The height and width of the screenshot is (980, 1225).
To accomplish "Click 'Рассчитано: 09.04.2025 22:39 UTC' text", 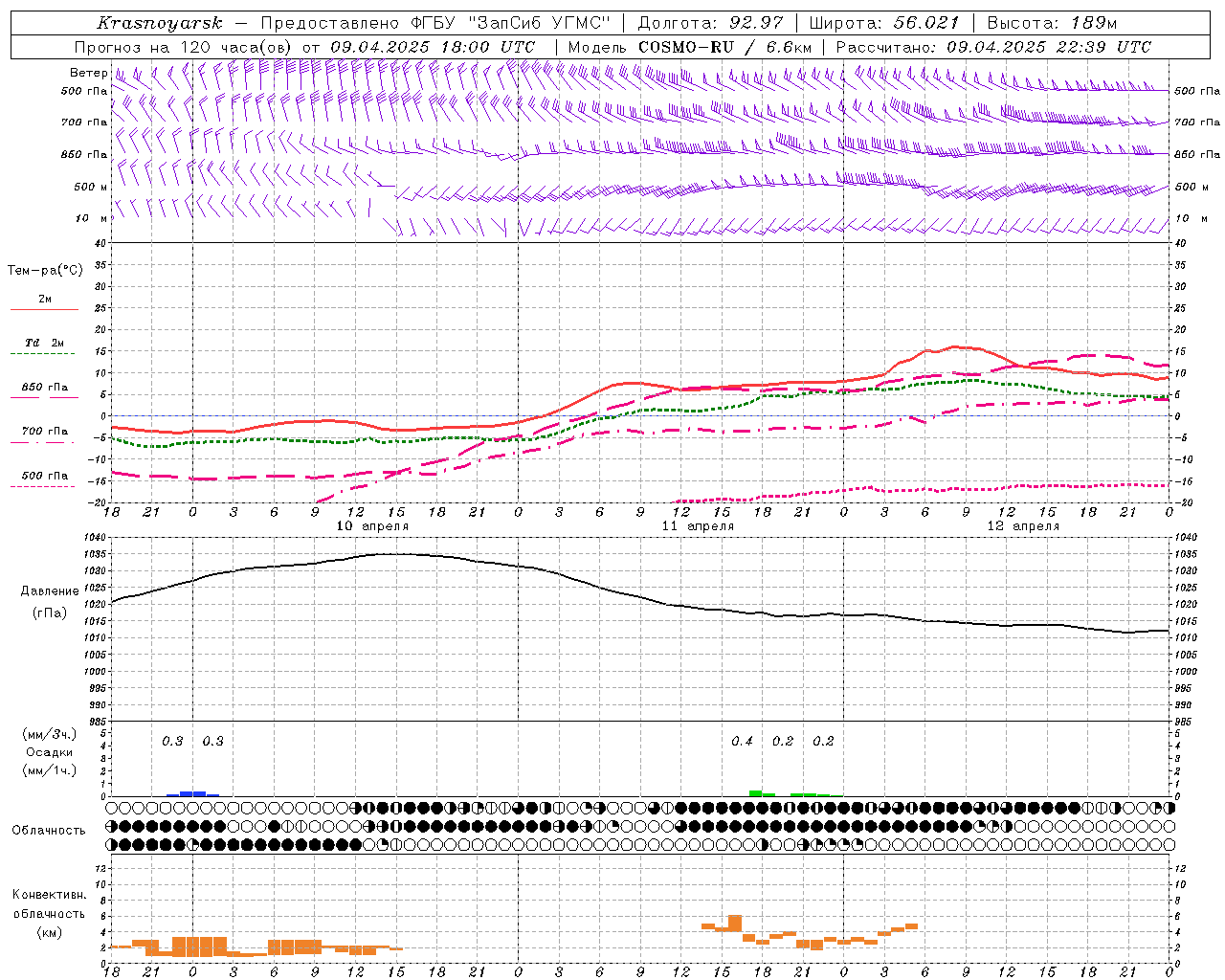I will (x=993, y=47).
